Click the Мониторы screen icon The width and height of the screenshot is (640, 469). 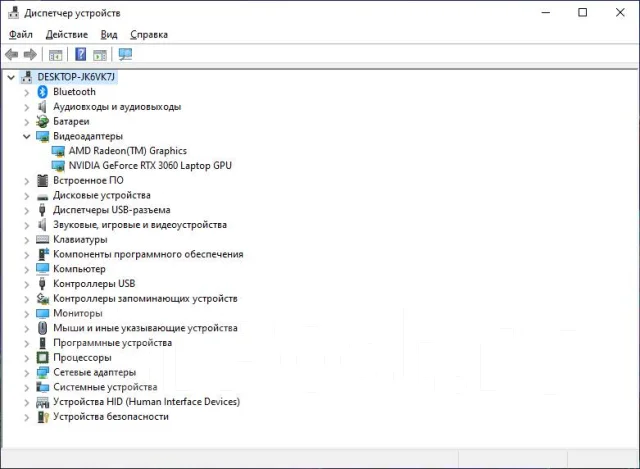click(x=42, y=313)
